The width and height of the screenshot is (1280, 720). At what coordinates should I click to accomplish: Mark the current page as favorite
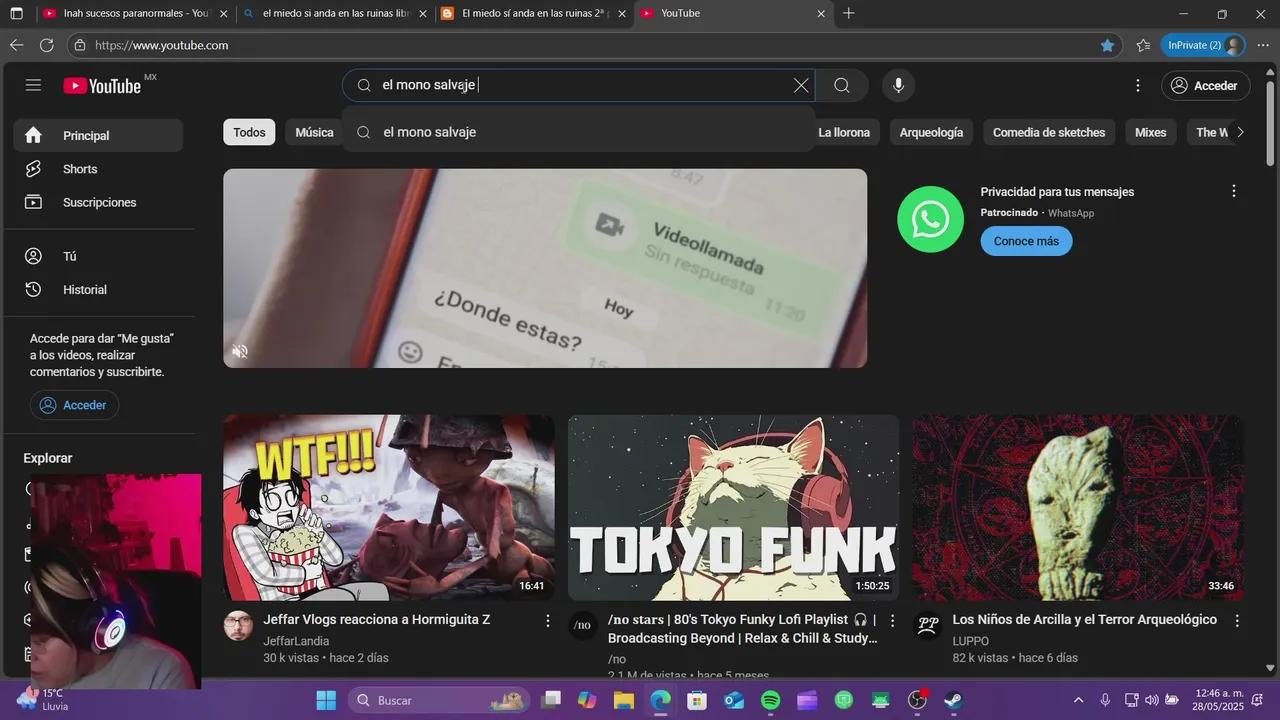pyautogui.click(x=1107, y=45)
